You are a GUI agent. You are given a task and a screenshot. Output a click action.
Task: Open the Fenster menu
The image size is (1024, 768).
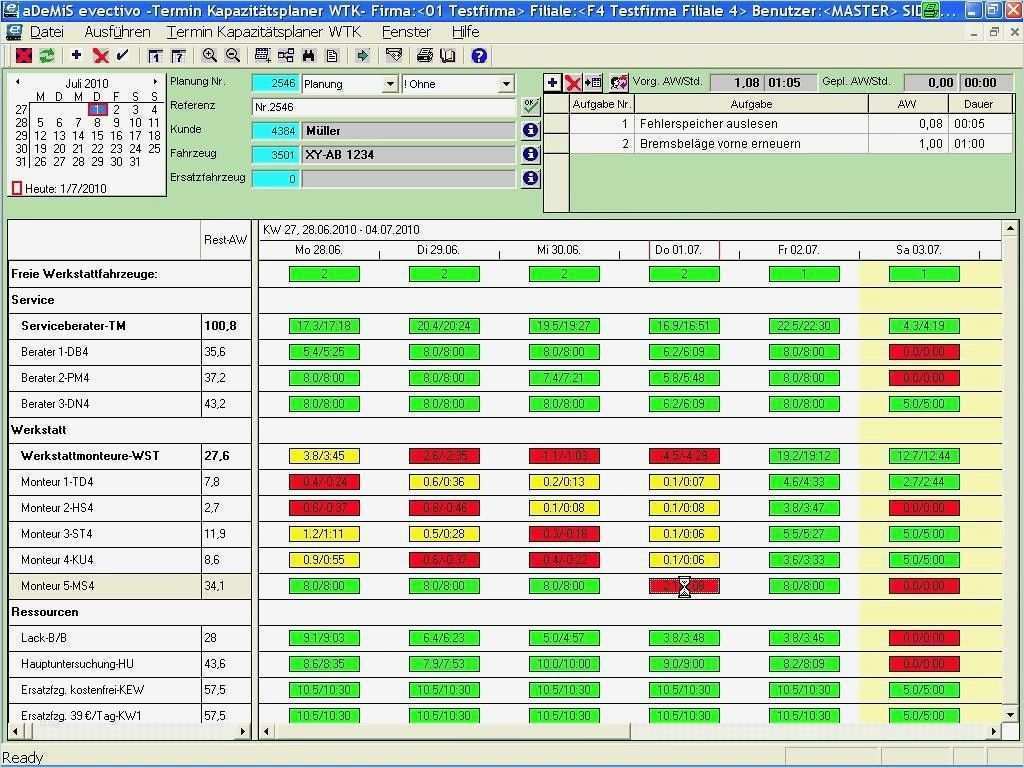[407, 32]
